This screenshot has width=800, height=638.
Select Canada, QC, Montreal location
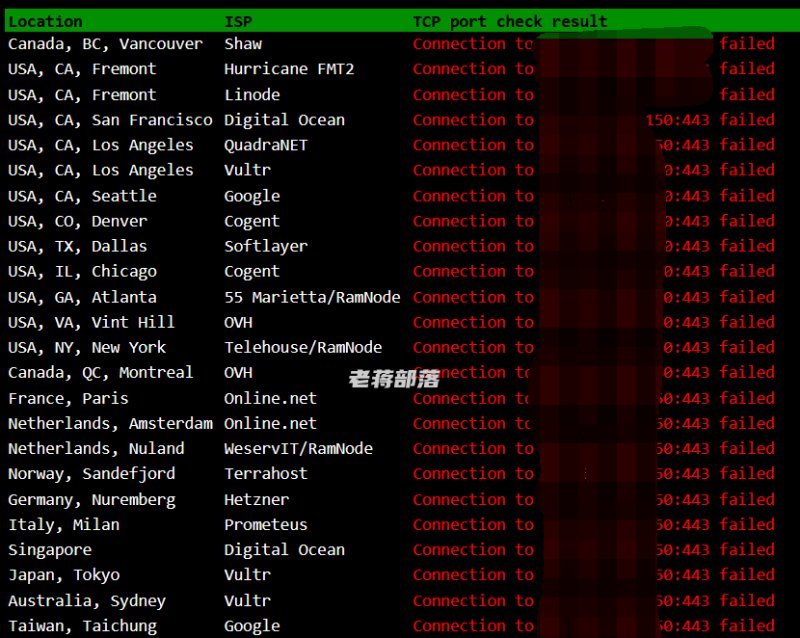point(101,373)
